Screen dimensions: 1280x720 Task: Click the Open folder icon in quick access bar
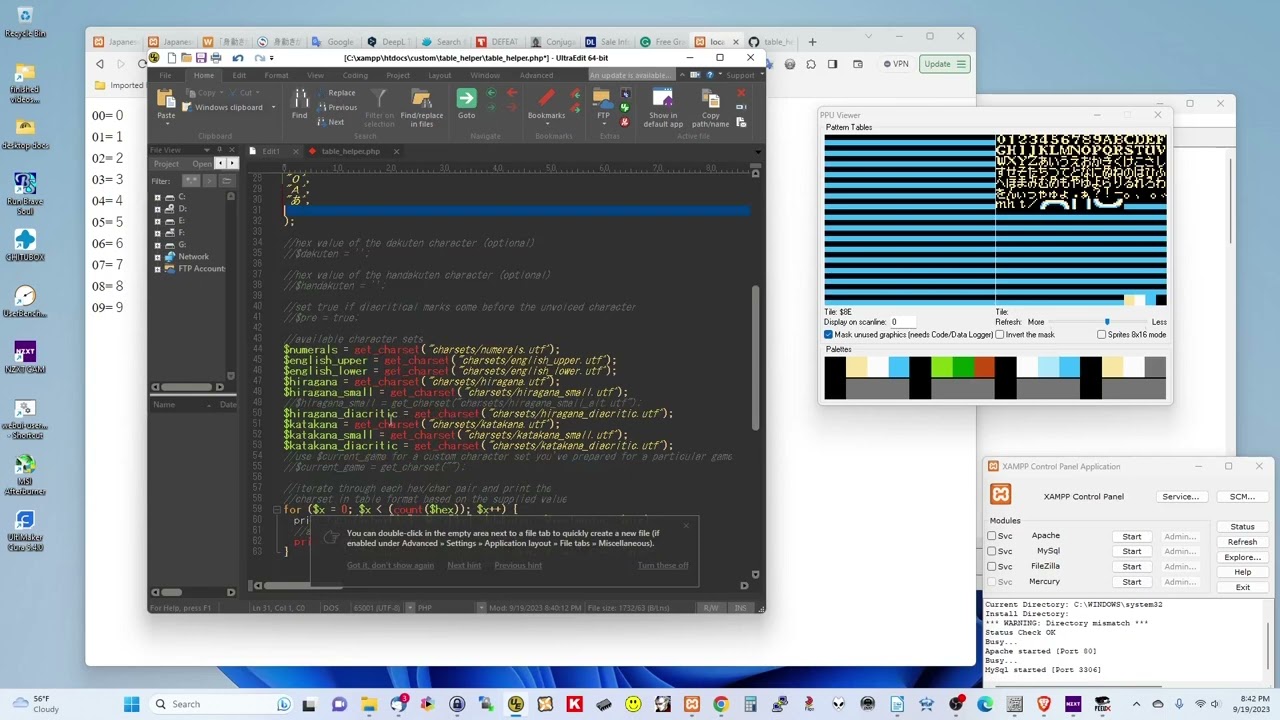pos(186,58)
